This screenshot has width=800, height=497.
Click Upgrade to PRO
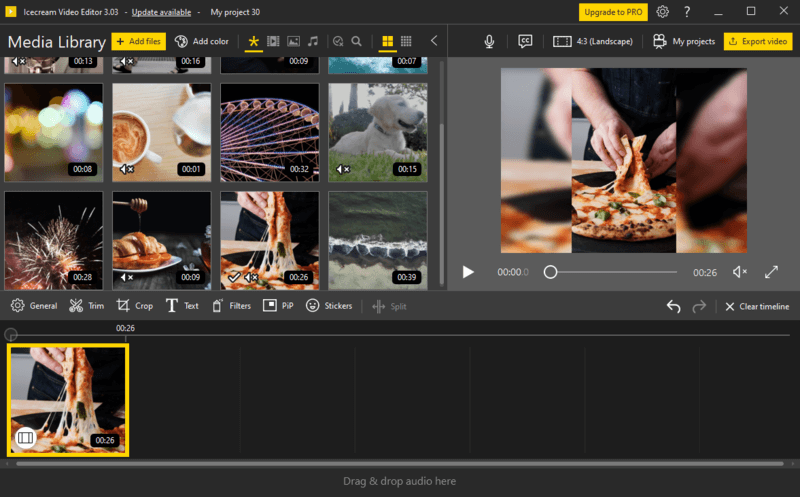click(x=613, y=12)
